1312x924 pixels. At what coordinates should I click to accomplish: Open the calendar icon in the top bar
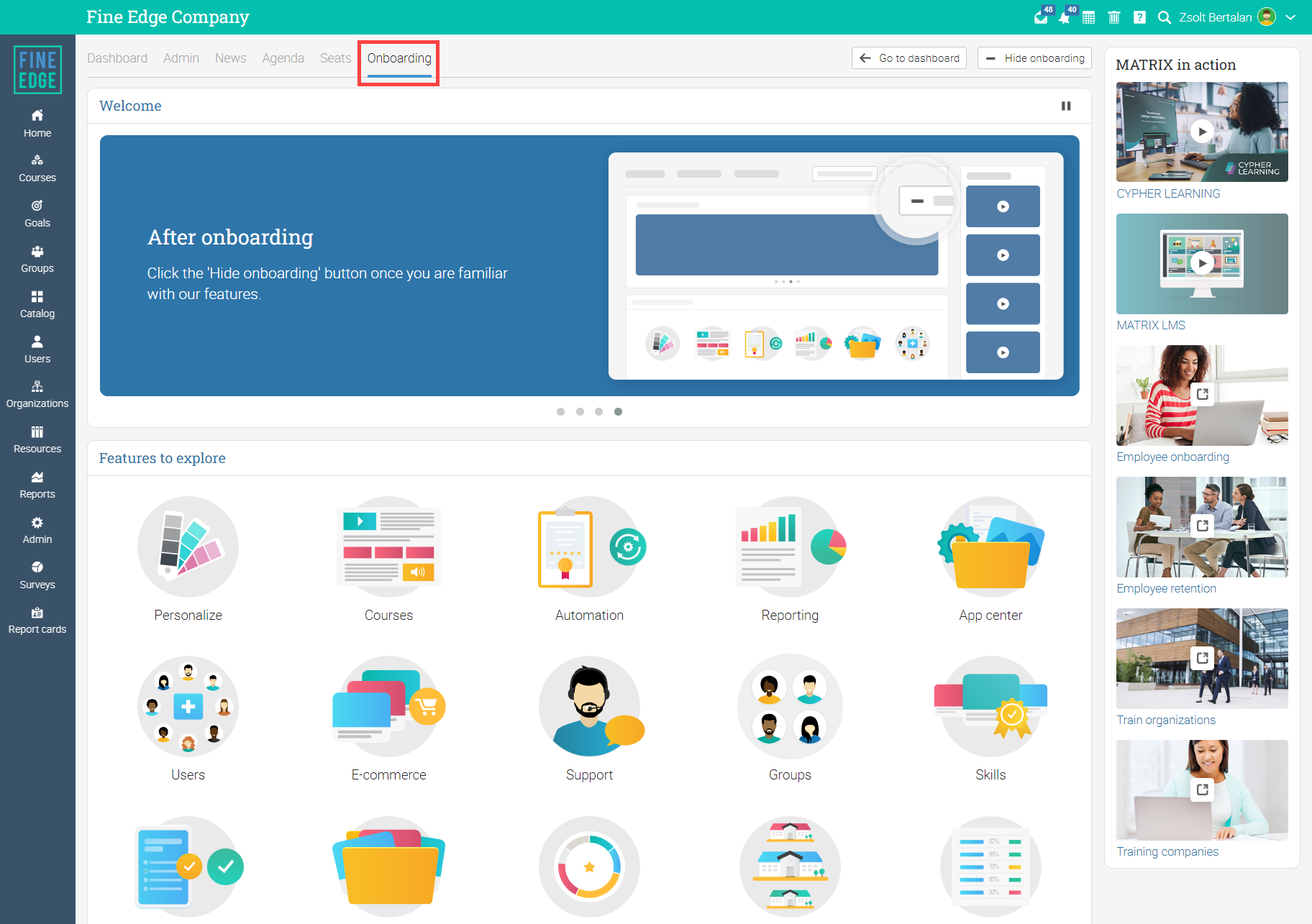[1089, 17]
